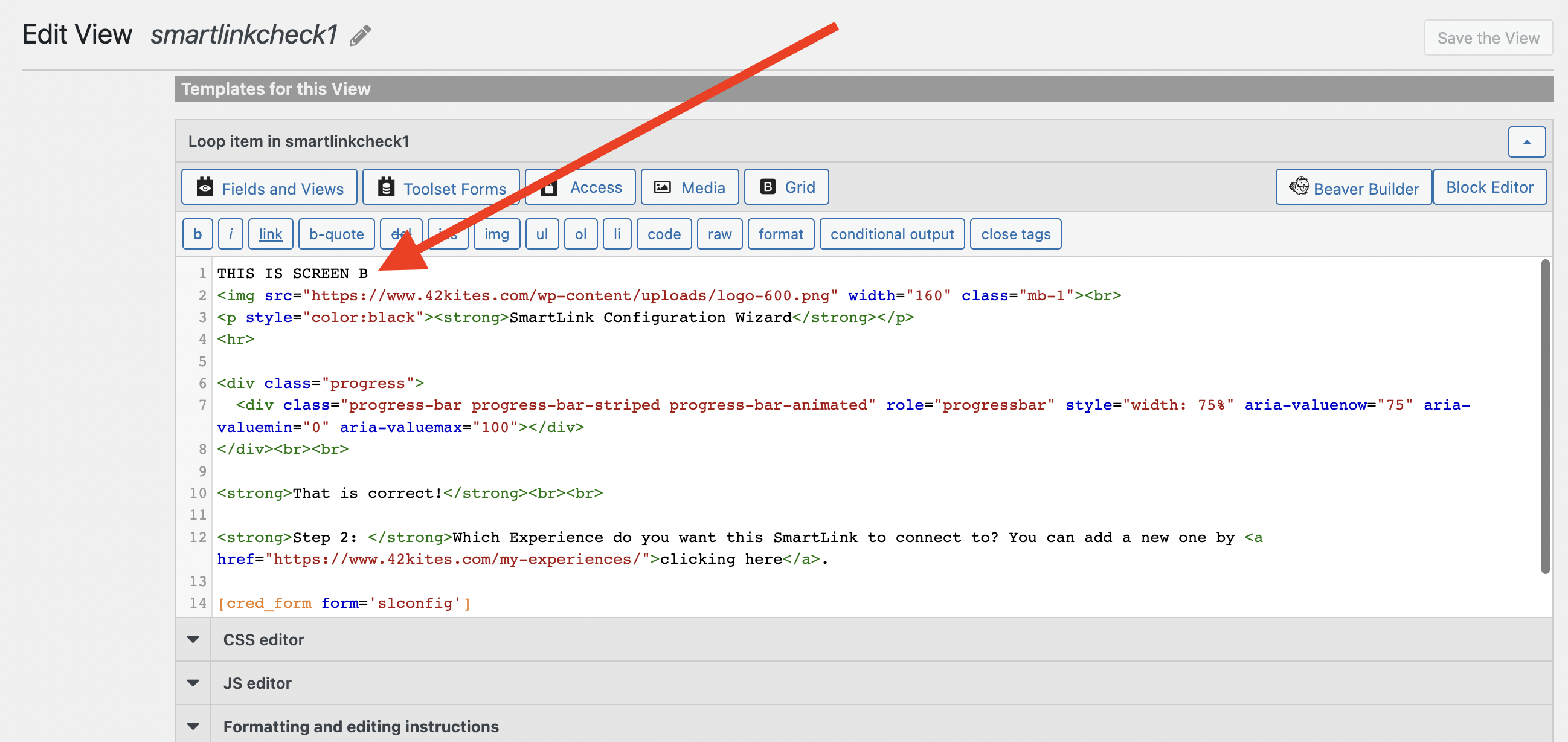Viewport: 1568px width, 742px height.
Task: Open Toolset Forms button
Action: pyautogui.click(x=442, y=187)
